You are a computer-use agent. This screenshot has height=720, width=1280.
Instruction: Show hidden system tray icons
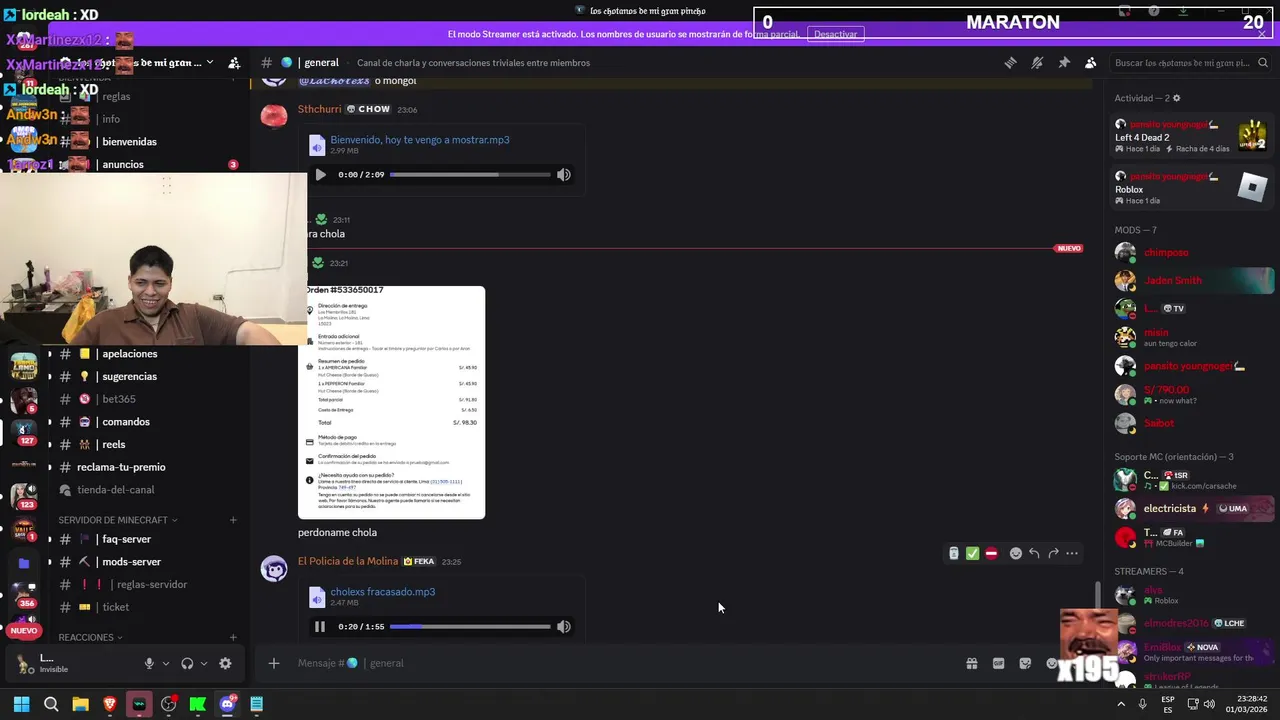coord(1120,704)
